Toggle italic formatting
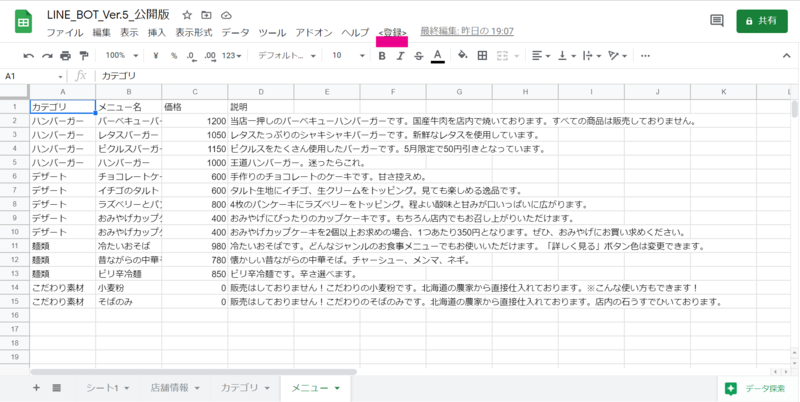 tap(401, 56)
